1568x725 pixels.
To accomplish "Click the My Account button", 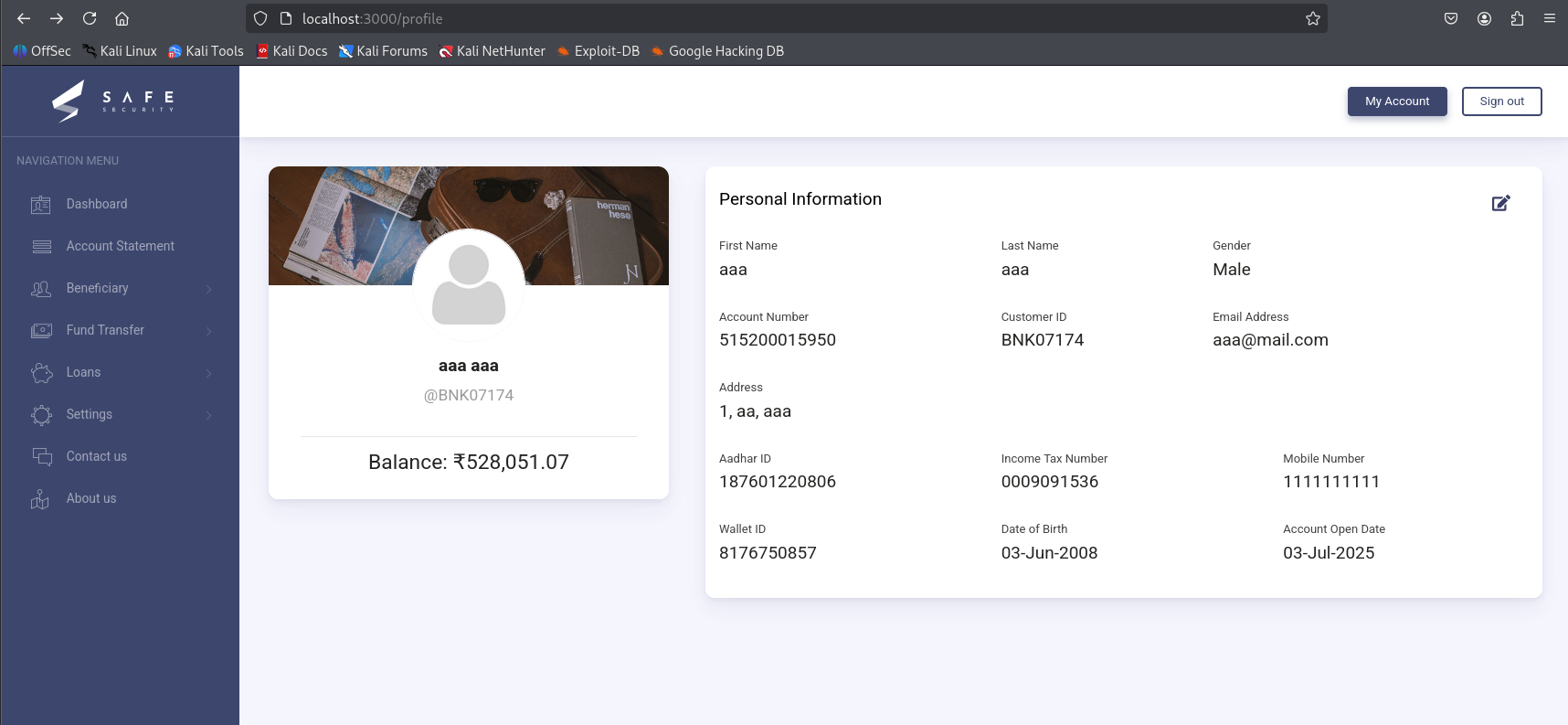I will click(1396, 101).
